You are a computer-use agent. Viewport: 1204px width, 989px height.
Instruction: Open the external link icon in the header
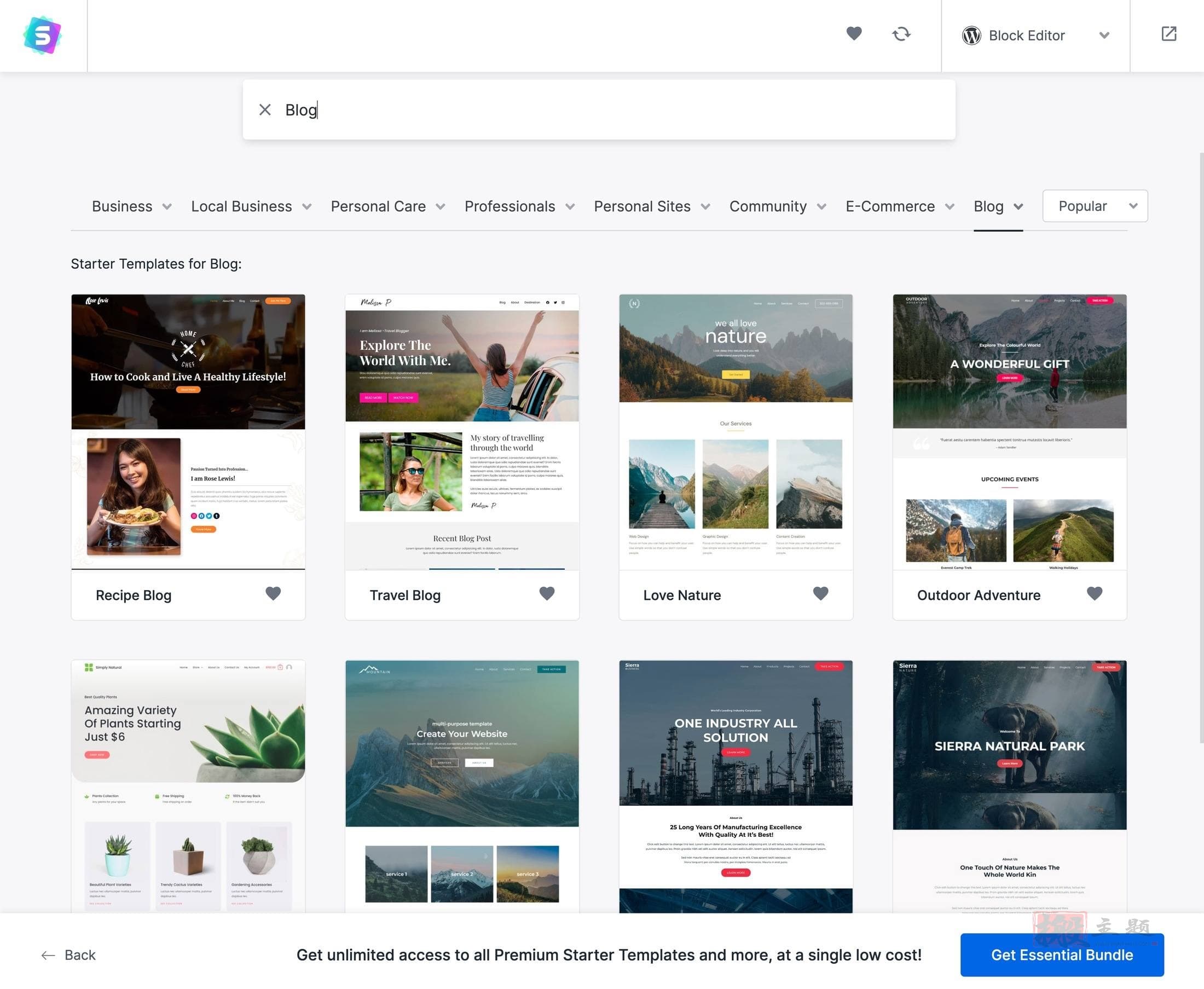(x=1168, y=33)
